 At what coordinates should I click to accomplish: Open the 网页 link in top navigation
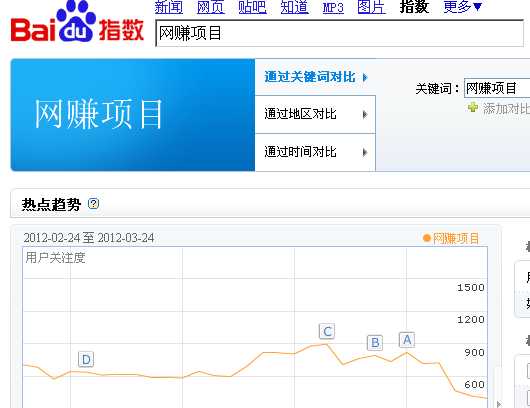click(211, 7)
